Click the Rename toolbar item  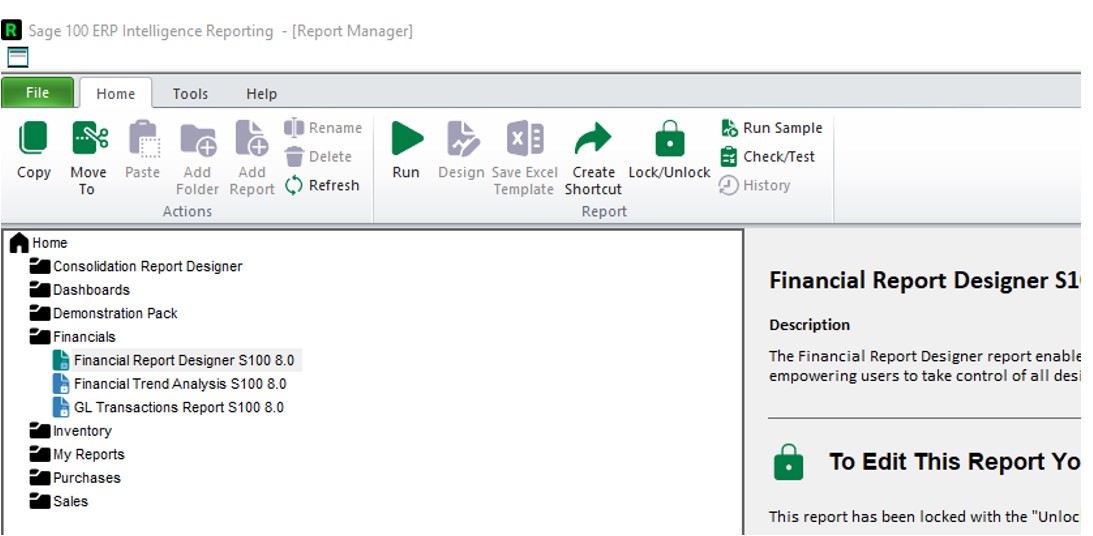click(x=323, y=128)
